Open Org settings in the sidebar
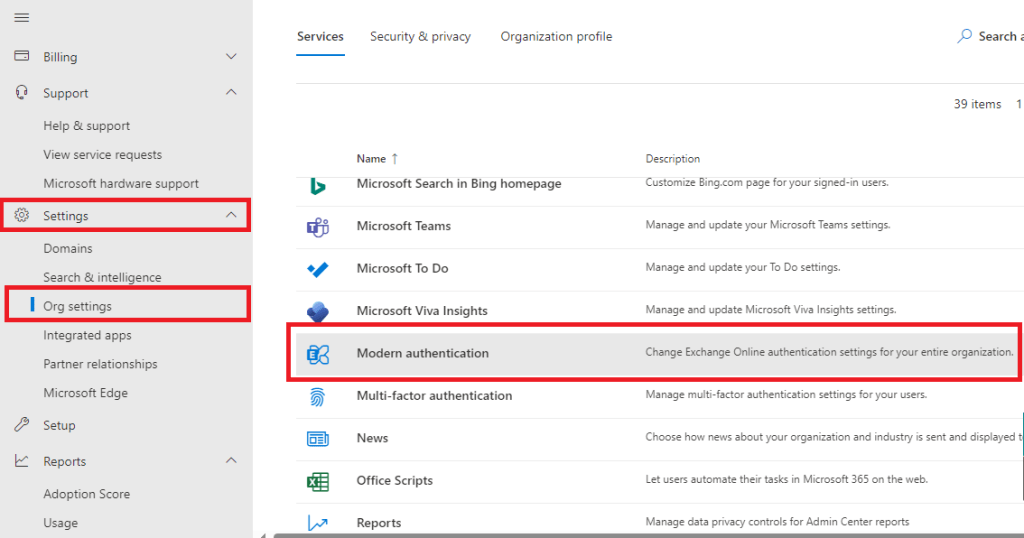The height and width of the screenshot is (538, 1024). click(x=77, y=306)
